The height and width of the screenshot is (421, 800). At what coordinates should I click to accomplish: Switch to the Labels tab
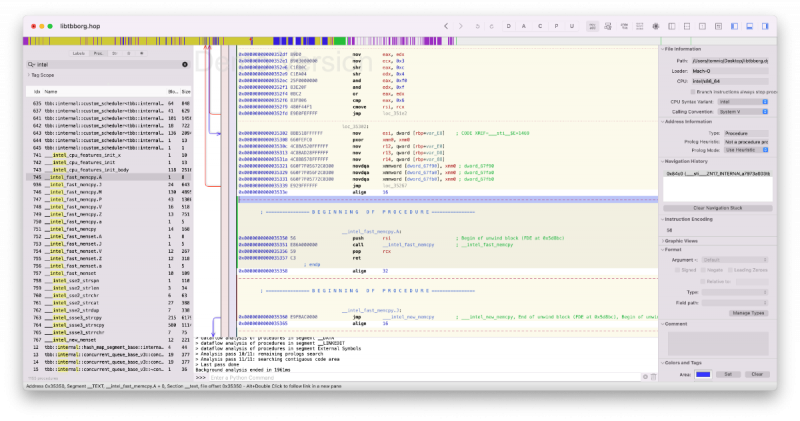click(79, 52)
